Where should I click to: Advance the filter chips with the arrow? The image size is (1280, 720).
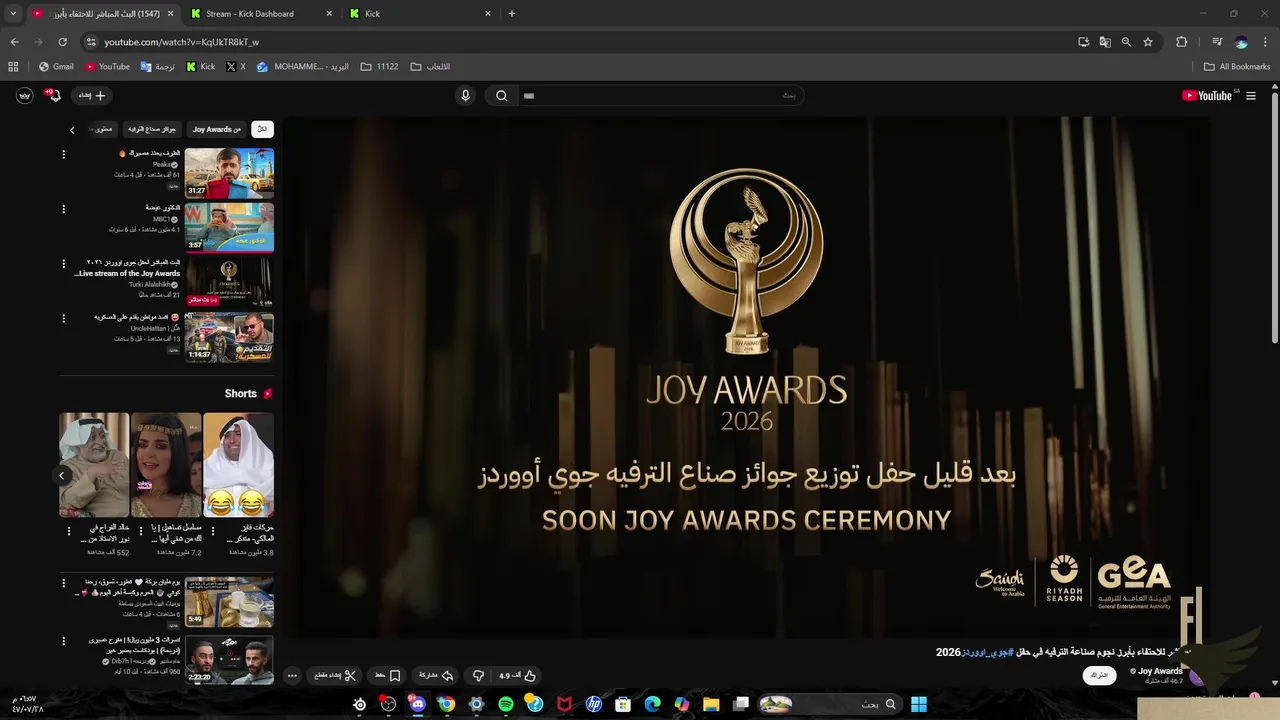point(72,130)
